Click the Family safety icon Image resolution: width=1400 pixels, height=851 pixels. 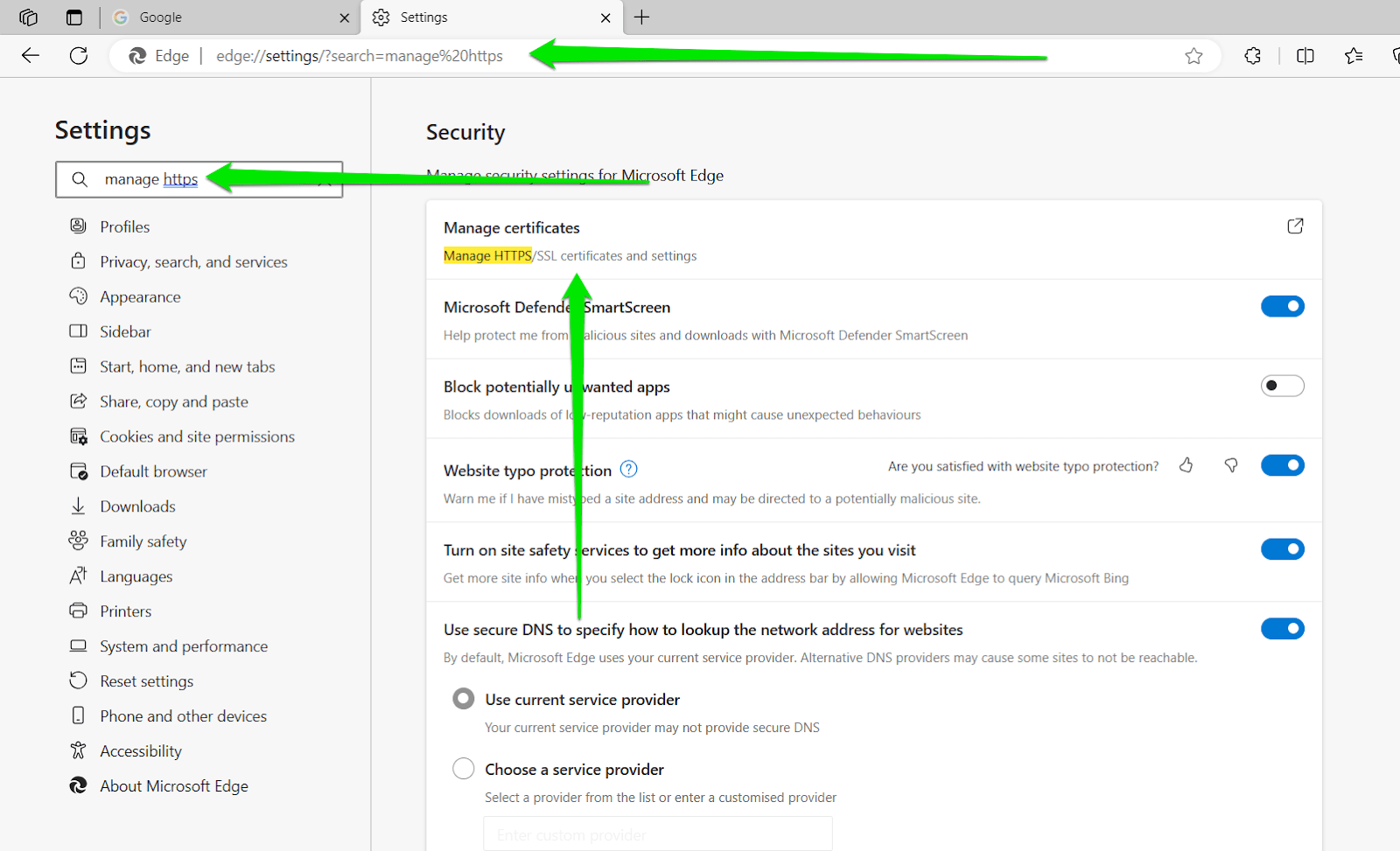79,541
